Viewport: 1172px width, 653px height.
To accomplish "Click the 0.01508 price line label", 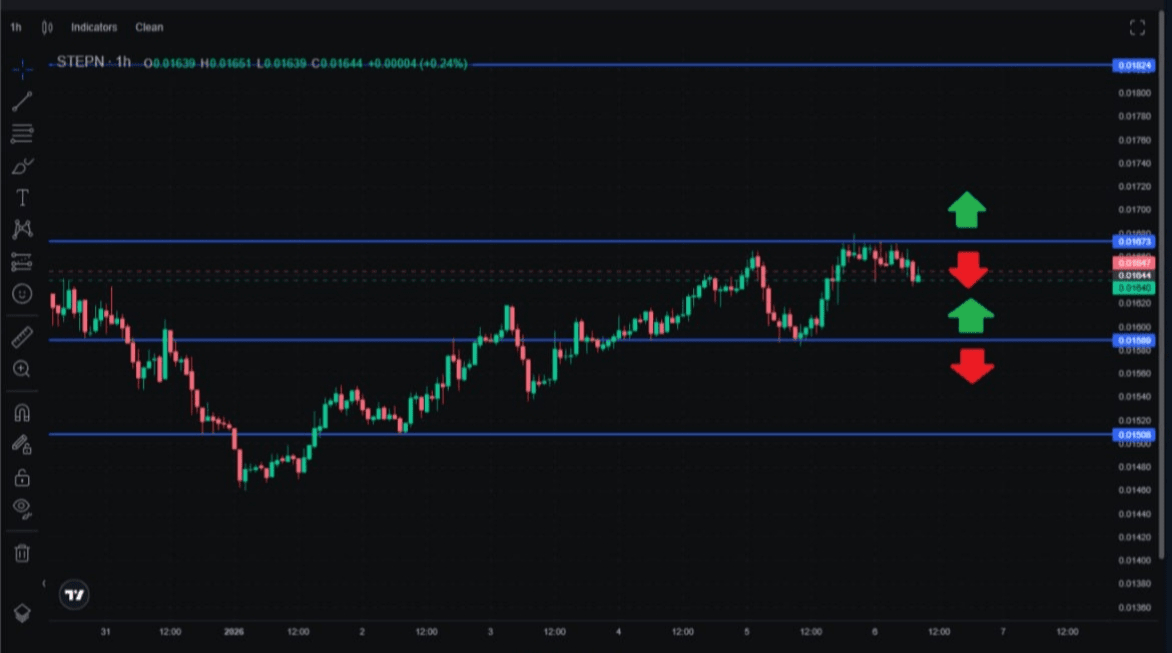I will click(1134, 435).
